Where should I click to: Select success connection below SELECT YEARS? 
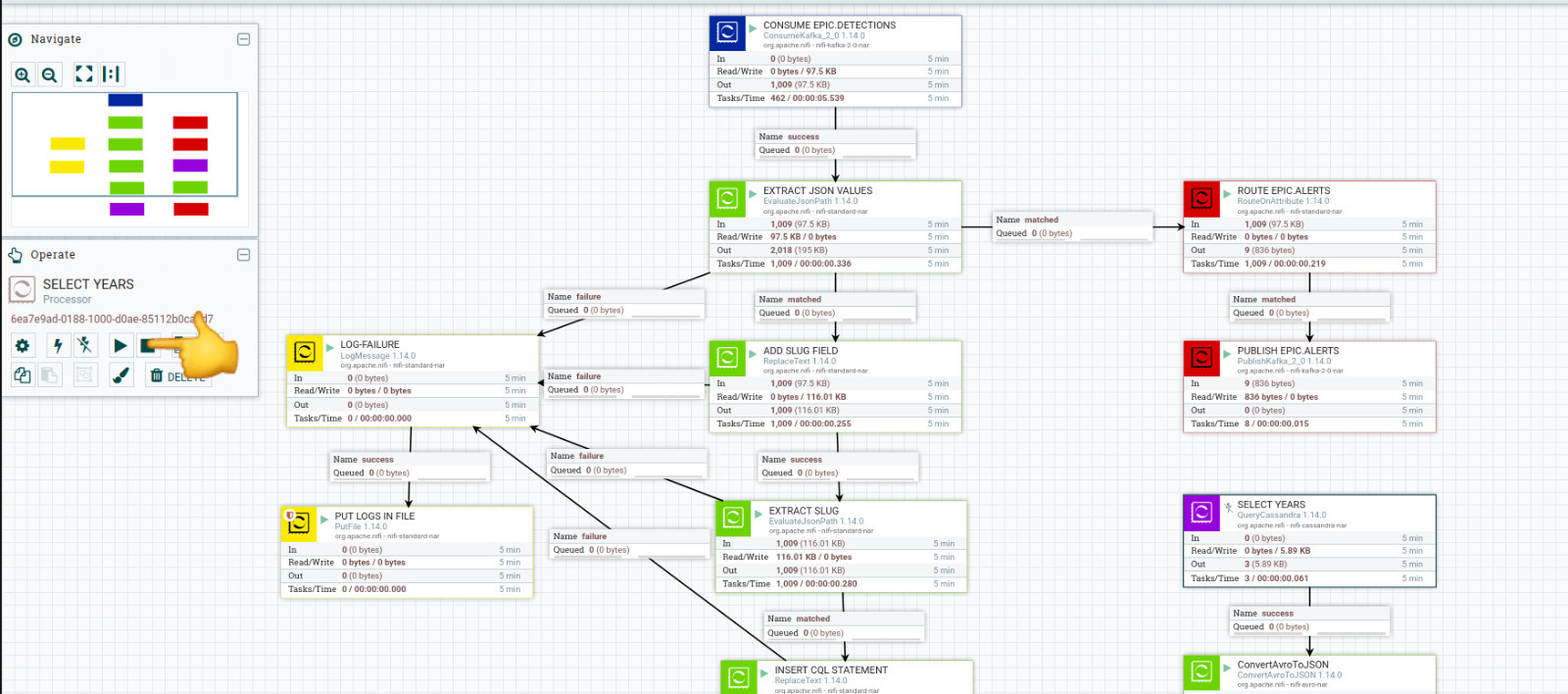coord(1310,620)
